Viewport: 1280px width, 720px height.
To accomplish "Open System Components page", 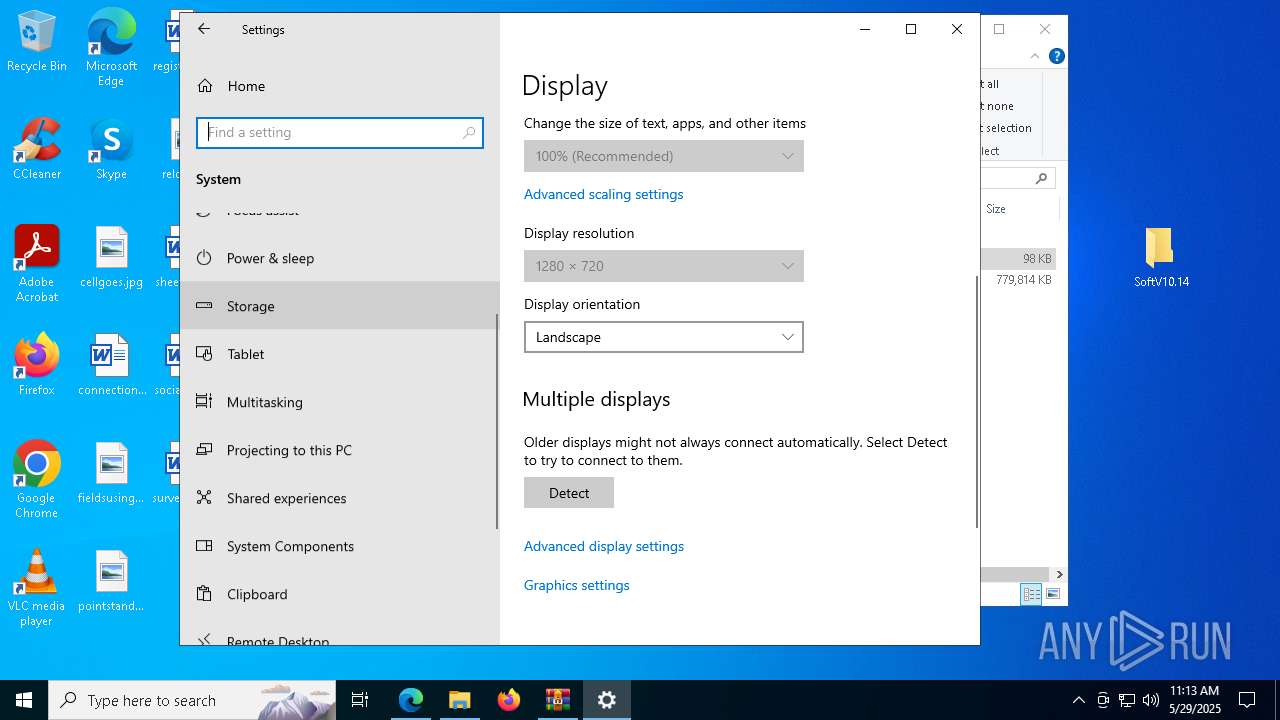I will (290, 546).
